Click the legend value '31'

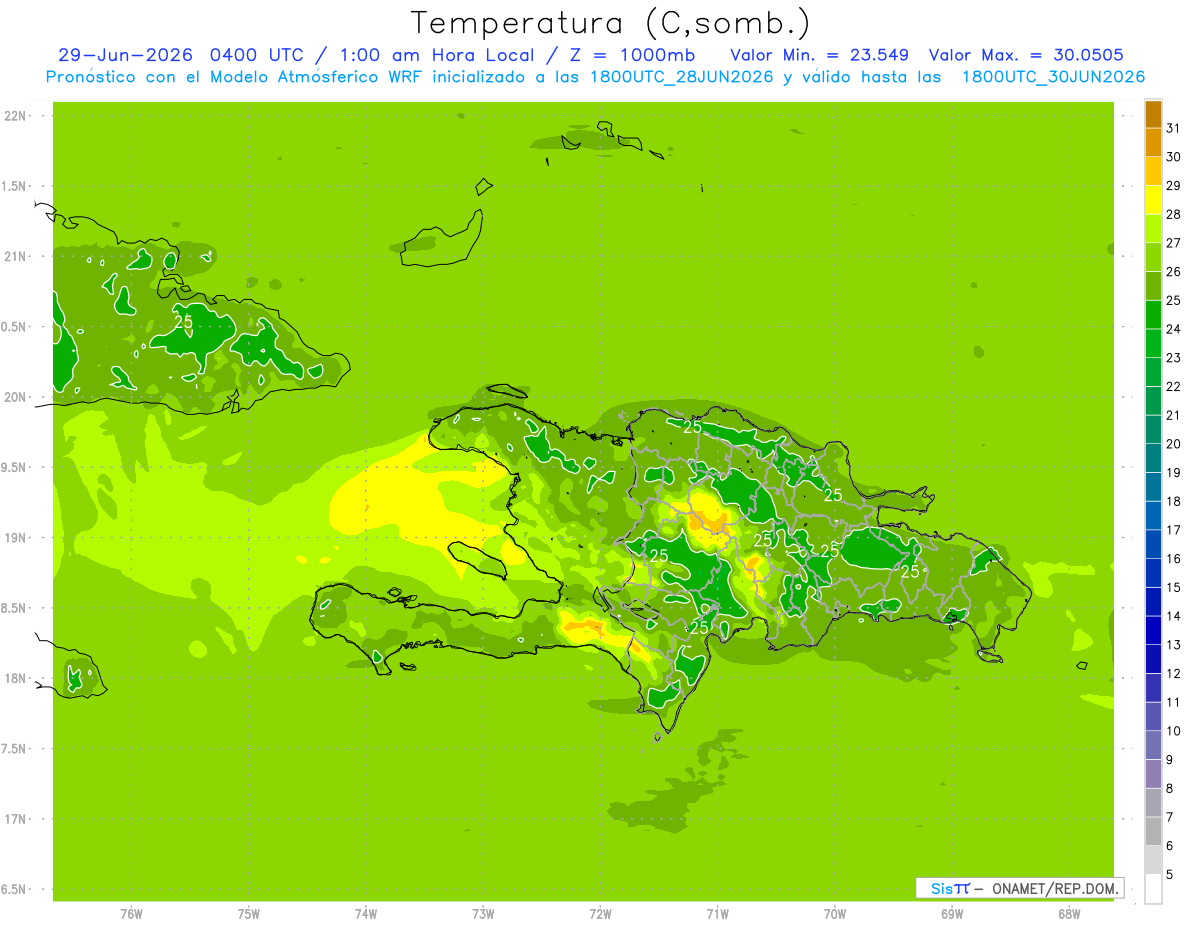(1173, 128)
